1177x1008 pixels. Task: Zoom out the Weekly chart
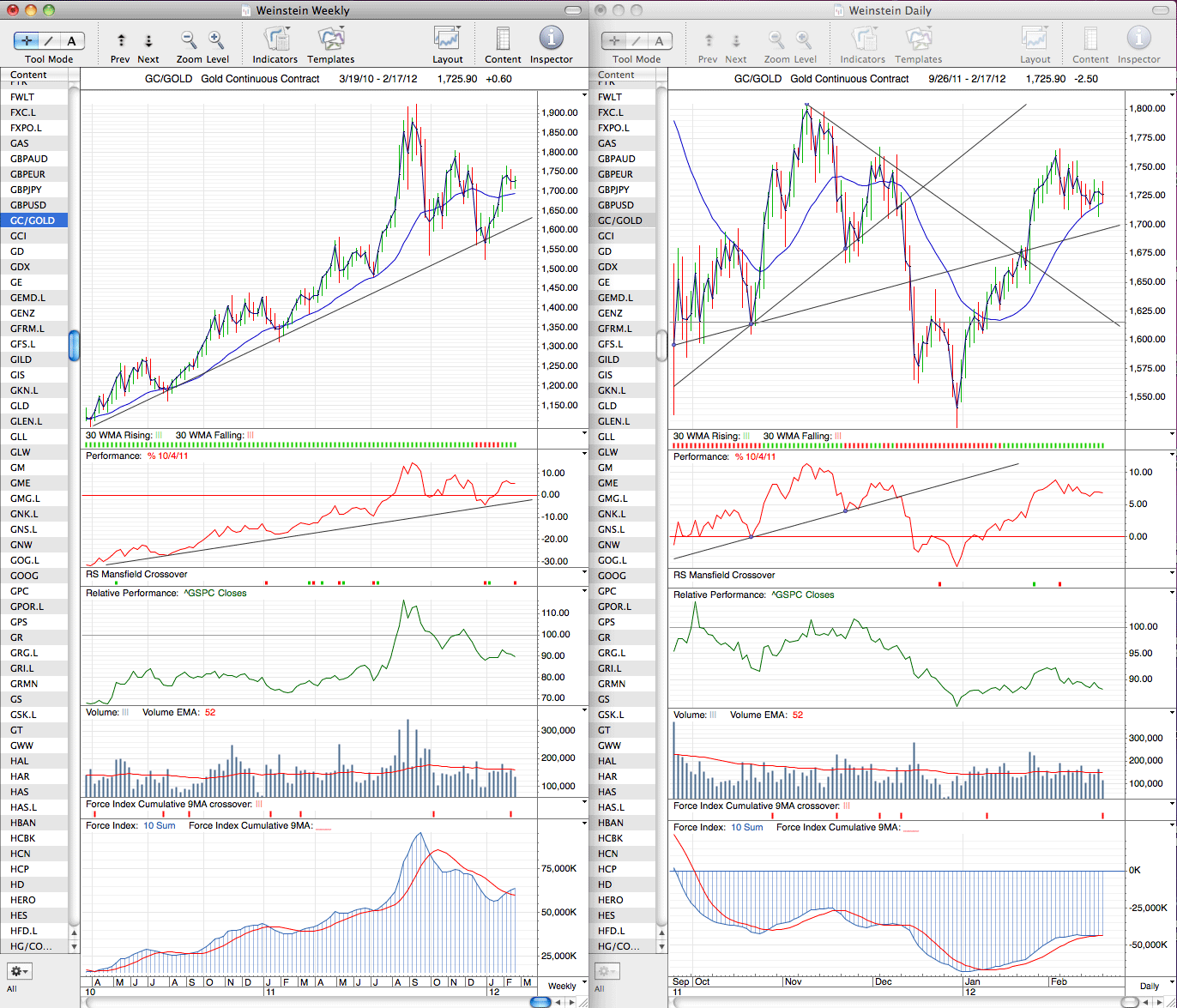188,39
